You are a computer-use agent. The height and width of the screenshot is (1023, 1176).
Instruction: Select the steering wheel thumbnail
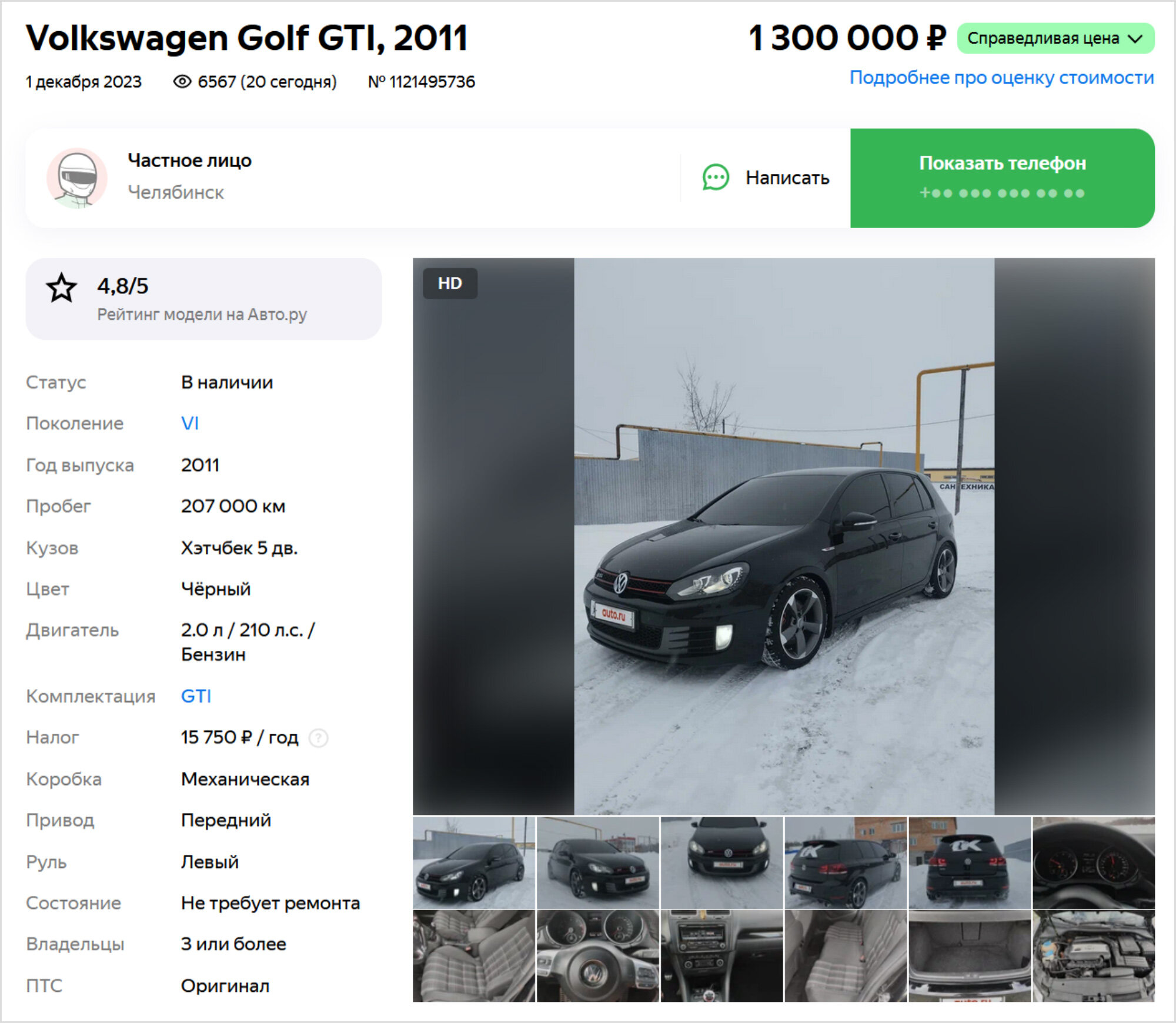[598, 956]
